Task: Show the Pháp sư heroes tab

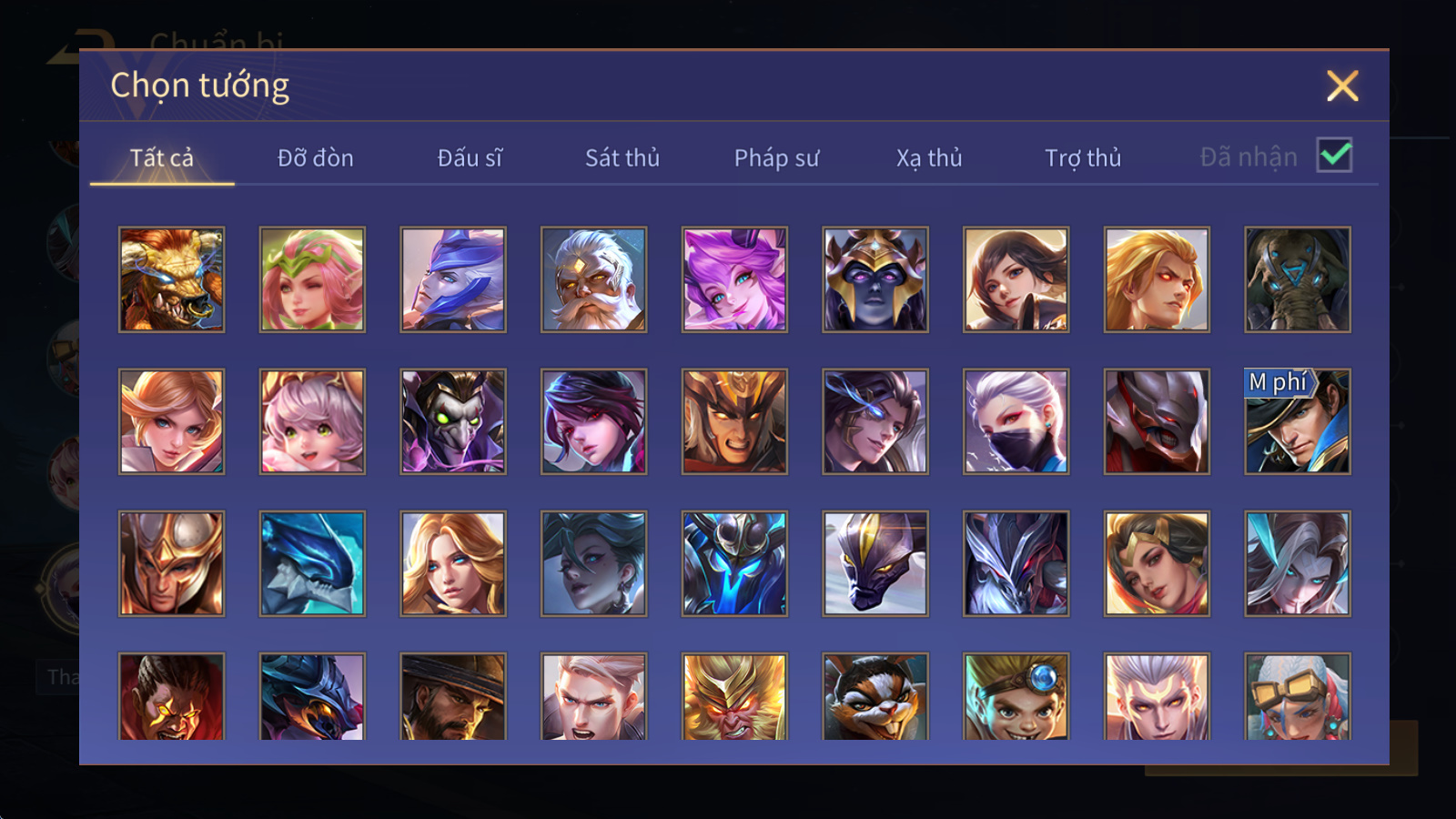Action: pyautogui.click(x=776, y=158)
